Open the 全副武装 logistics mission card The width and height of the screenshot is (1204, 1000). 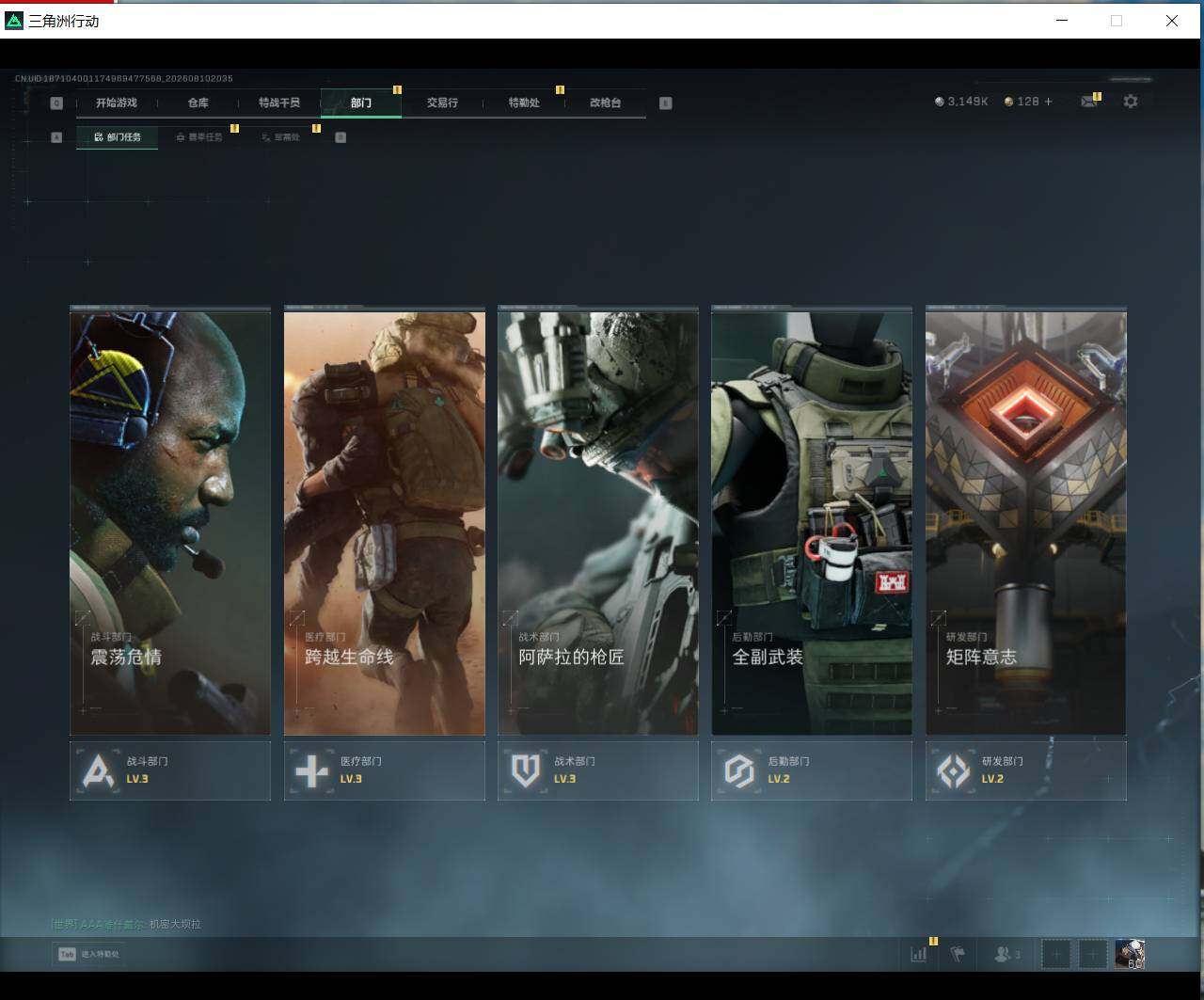(812, 523)
